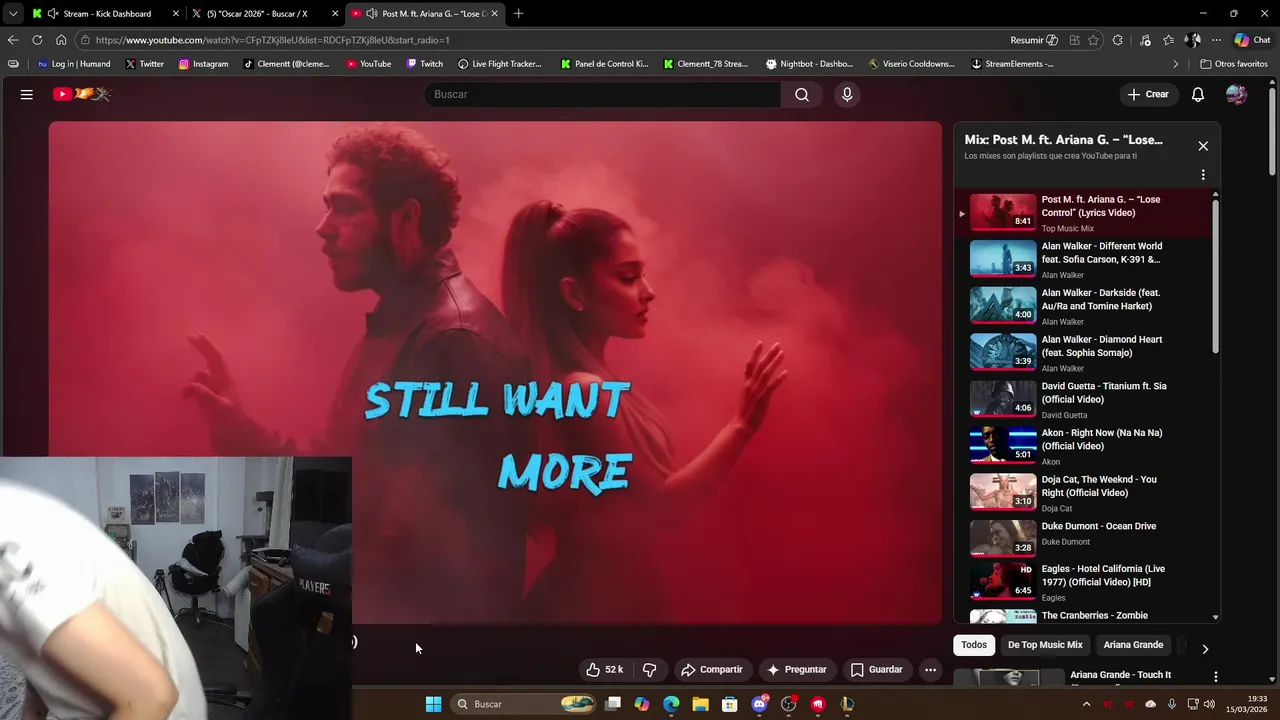Open the Instagram bookmark
This screenshot has width=1280, height=720.
point(203,64)
